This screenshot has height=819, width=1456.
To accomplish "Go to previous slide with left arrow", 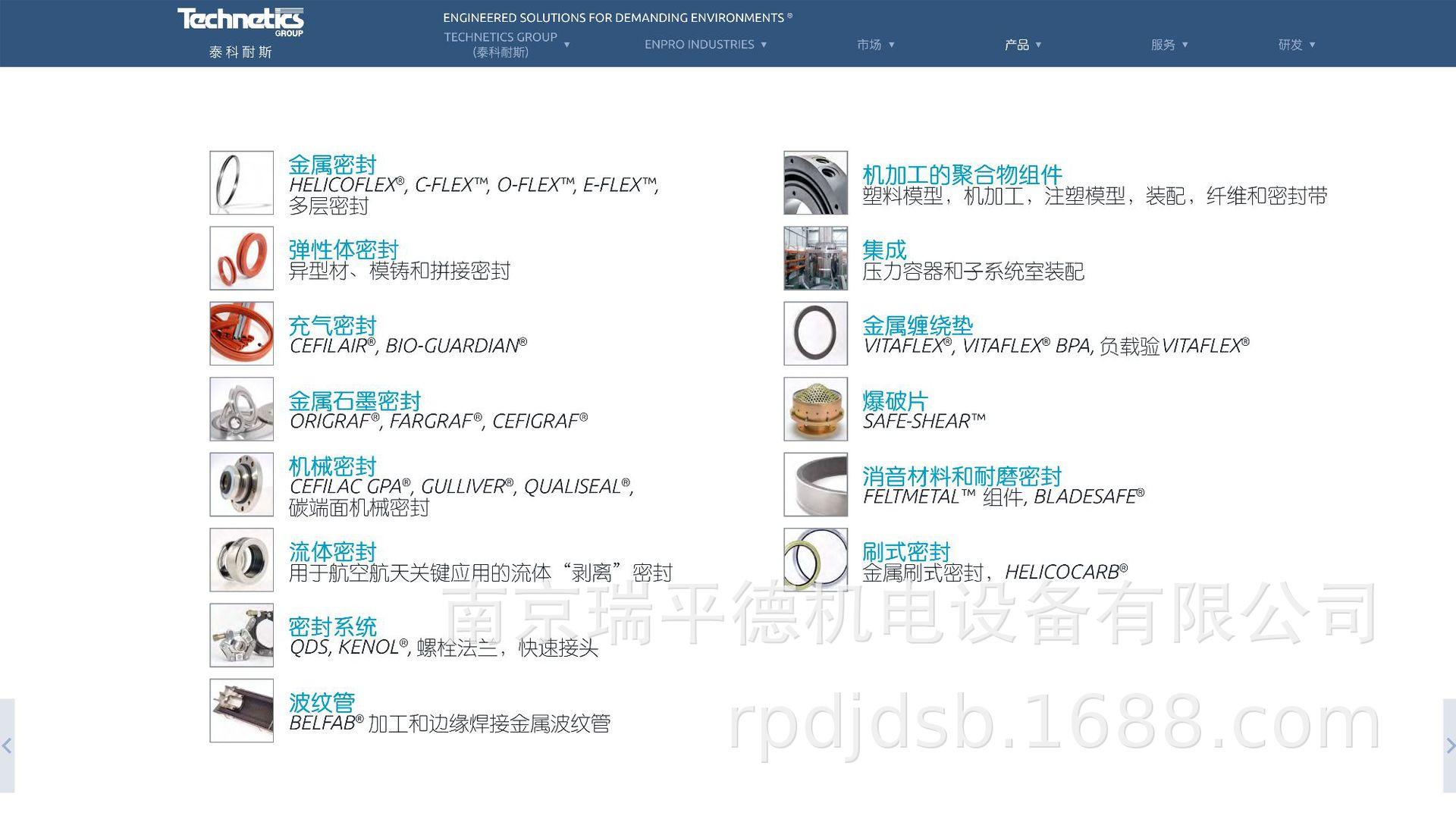I will (x=7, y=745).
